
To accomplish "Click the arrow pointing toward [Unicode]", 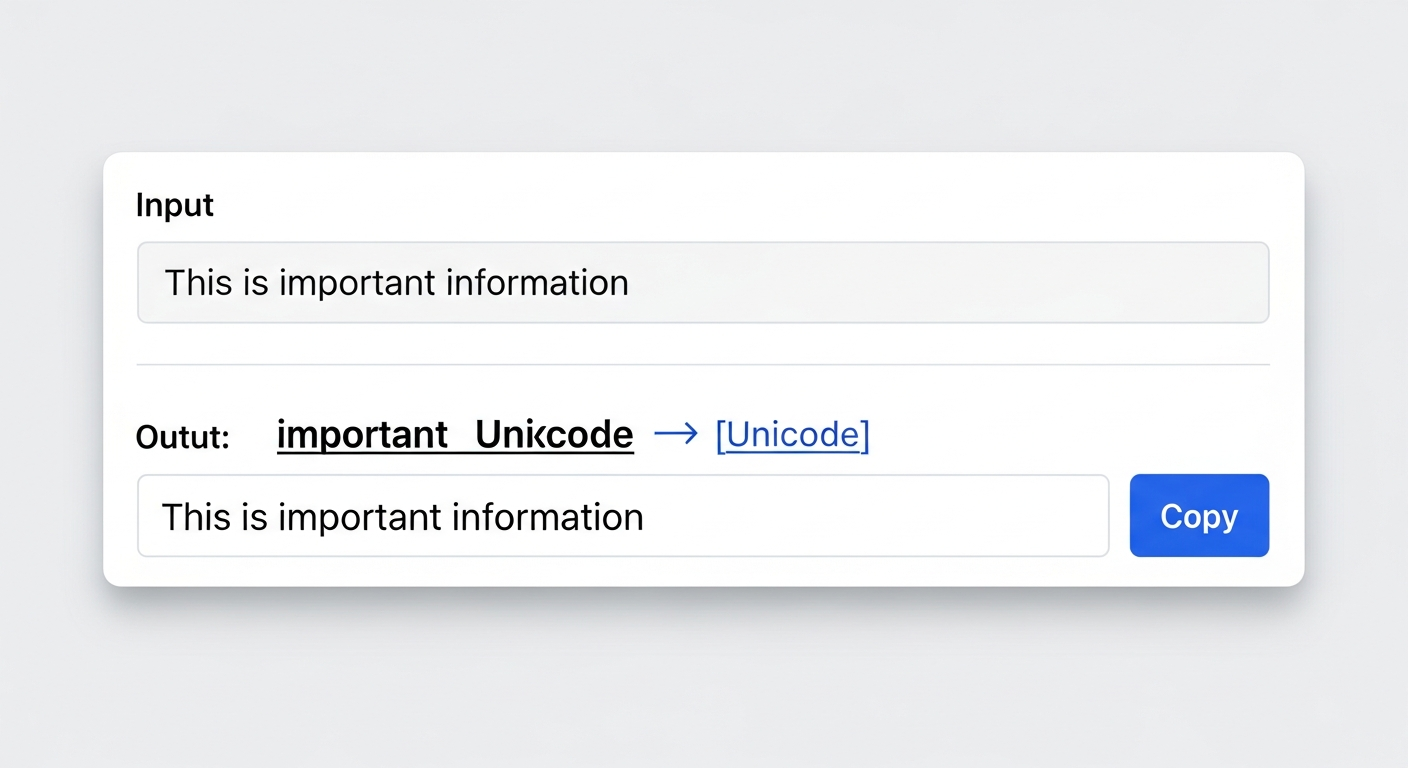I will tap(677, 433).
